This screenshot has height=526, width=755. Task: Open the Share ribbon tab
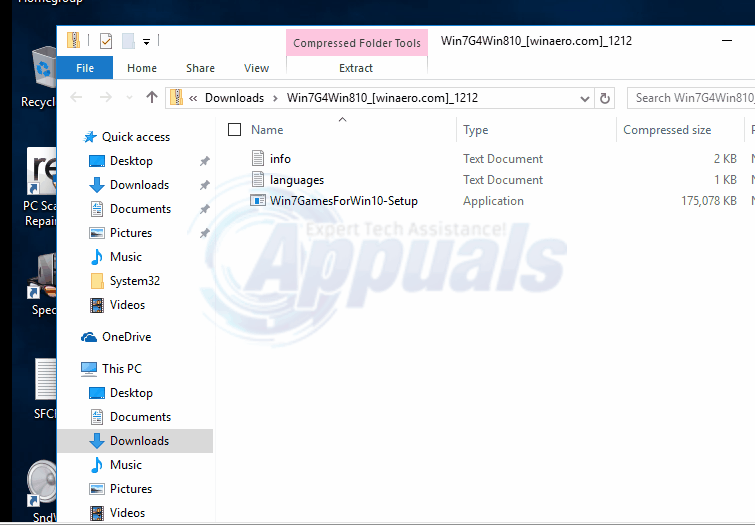[x=200, y=68]
